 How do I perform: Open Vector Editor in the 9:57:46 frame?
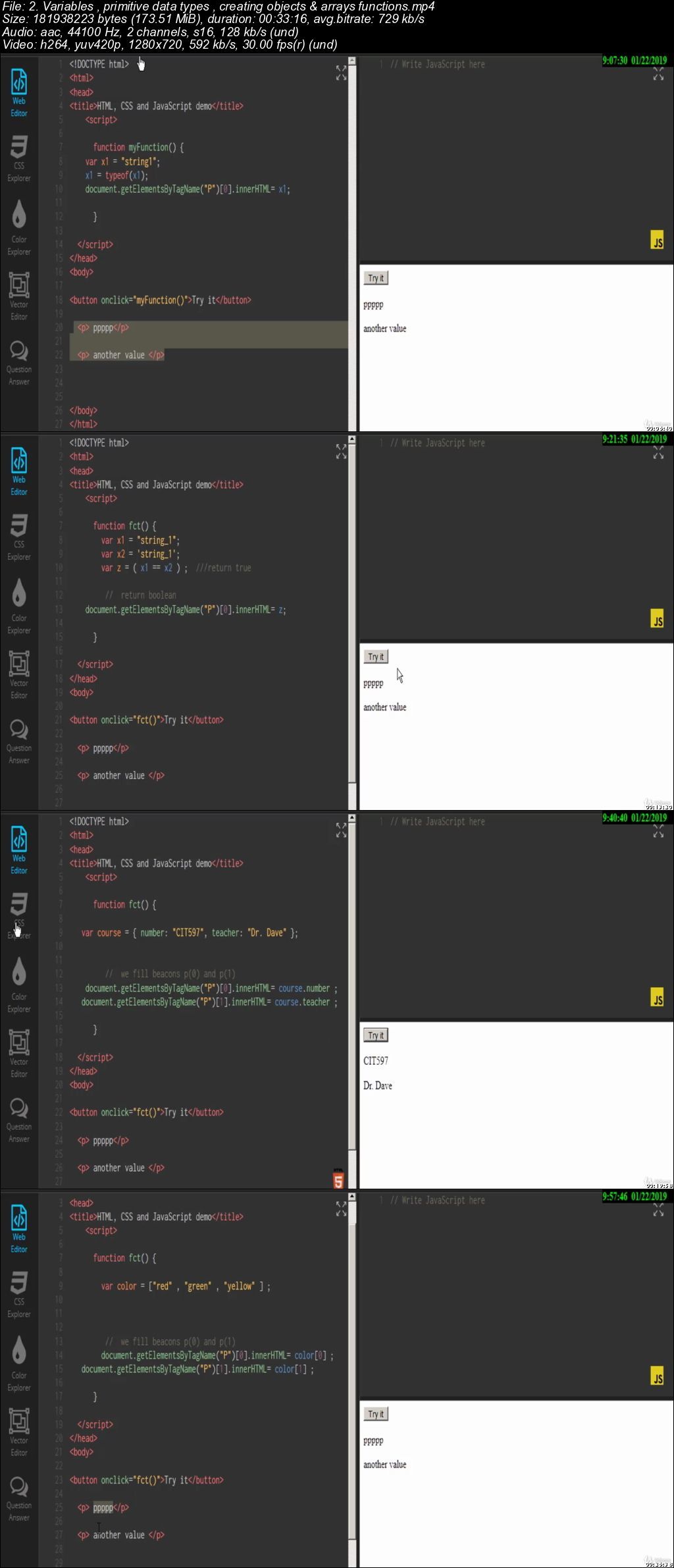19,1432
